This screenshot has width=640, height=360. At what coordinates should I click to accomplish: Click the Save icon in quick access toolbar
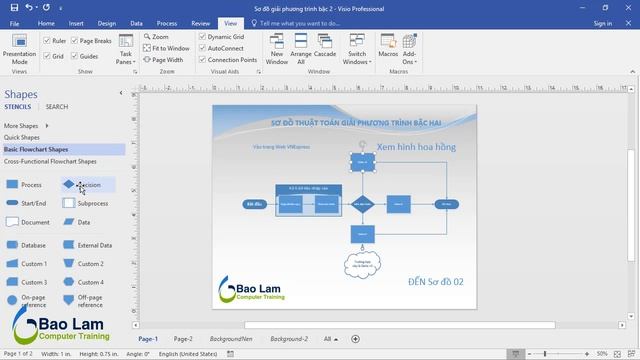click(14, 8)
